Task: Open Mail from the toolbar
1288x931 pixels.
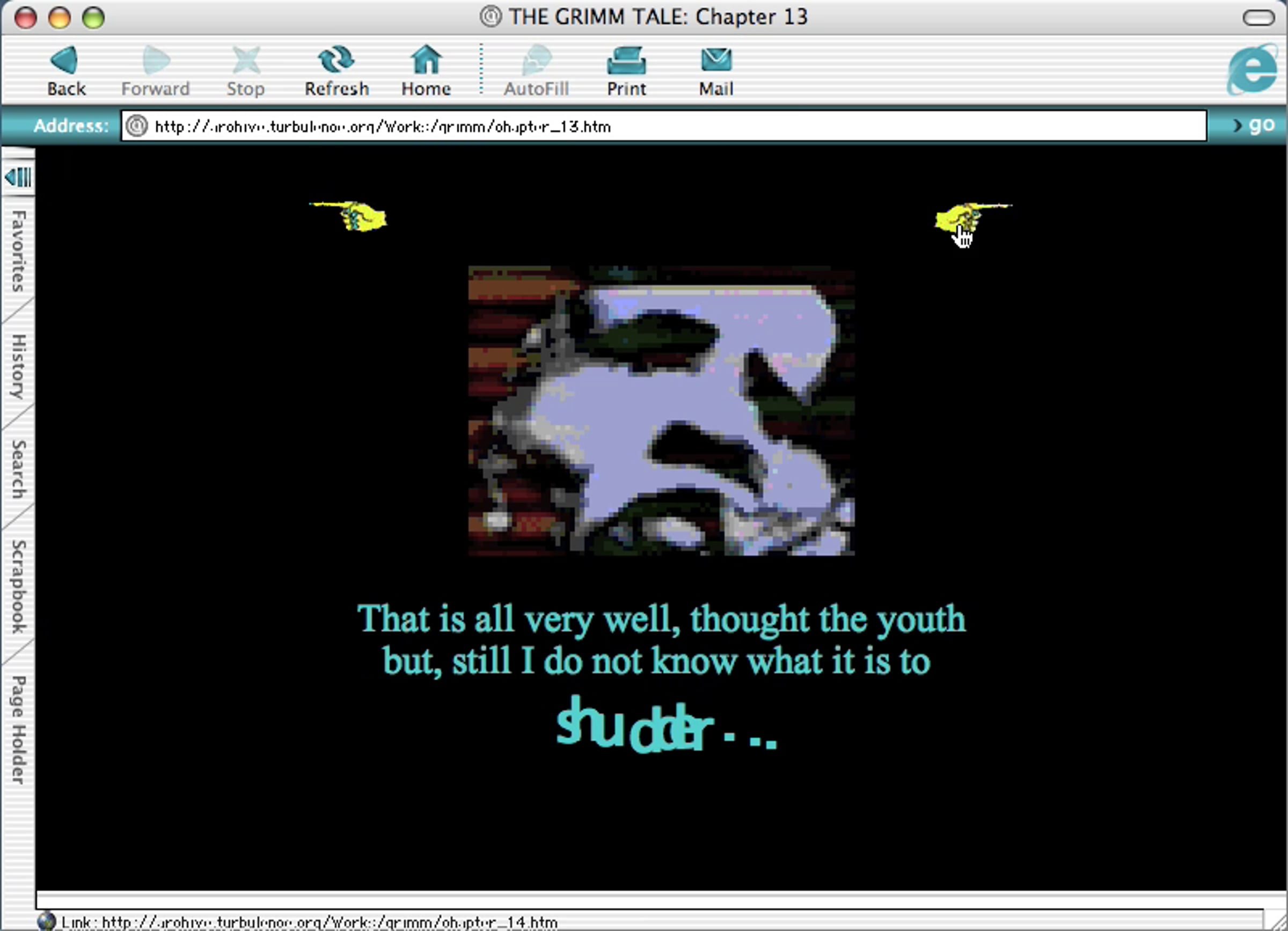Action: tap(716, 70)
